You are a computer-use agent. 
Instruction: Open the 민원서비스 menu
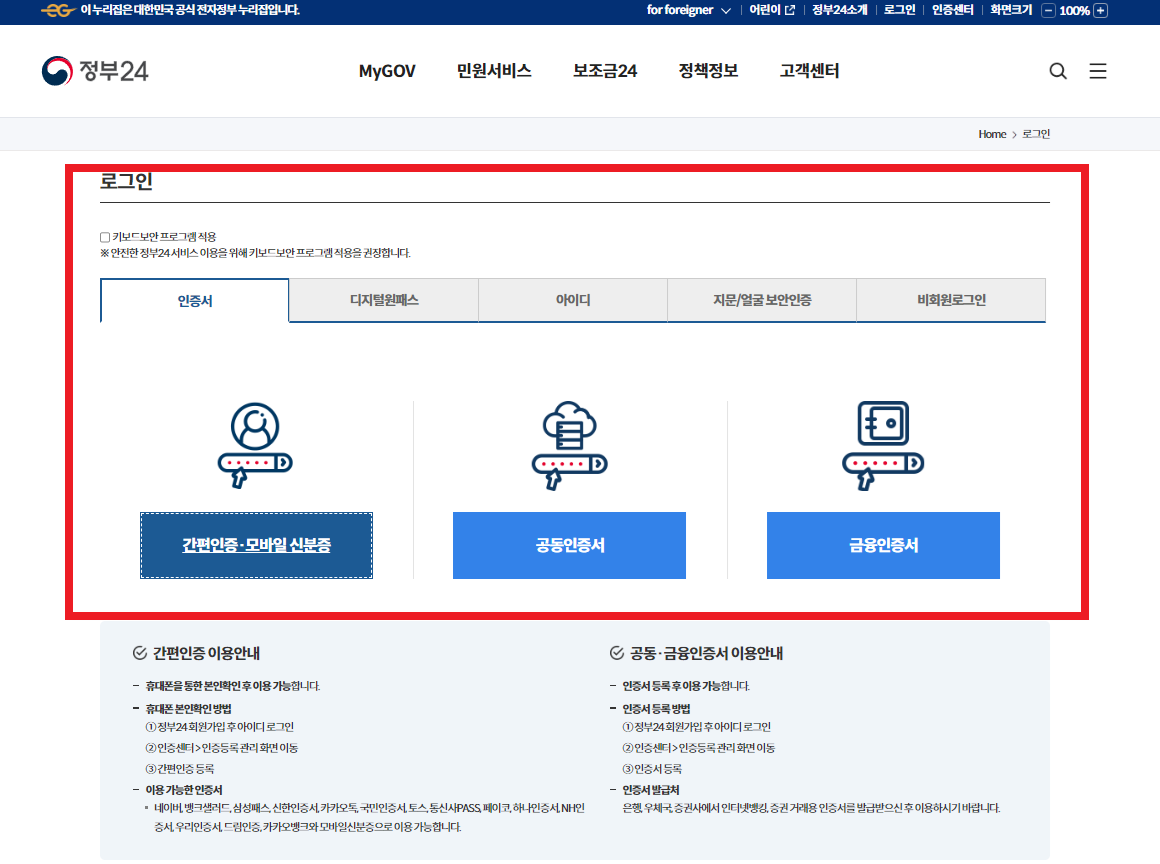[x=494, y=71]
